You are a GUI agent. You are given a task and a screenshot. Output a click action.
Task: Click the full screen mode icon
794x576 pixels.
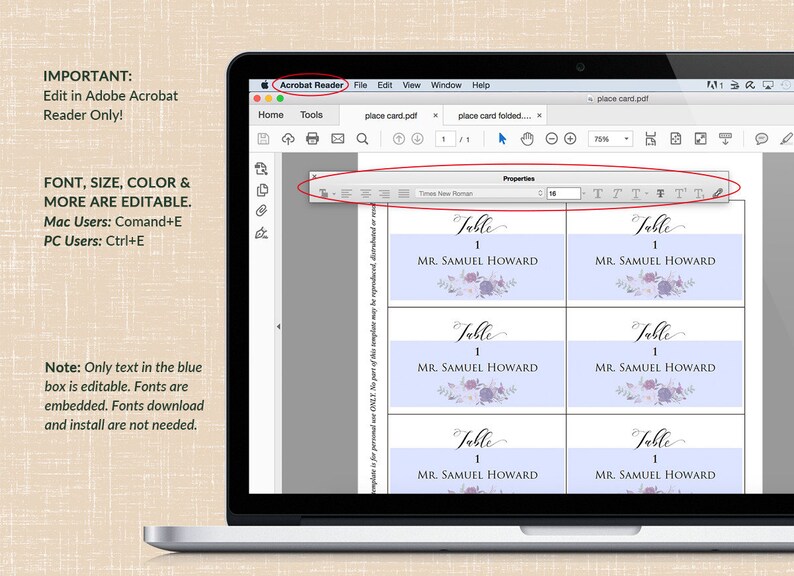point(700,139)
